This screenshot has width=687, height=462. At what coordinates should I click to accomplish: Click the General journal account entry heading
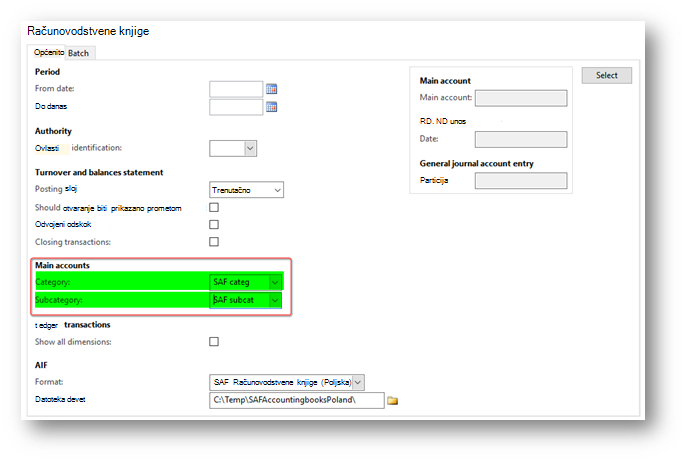tap(477, 163)
